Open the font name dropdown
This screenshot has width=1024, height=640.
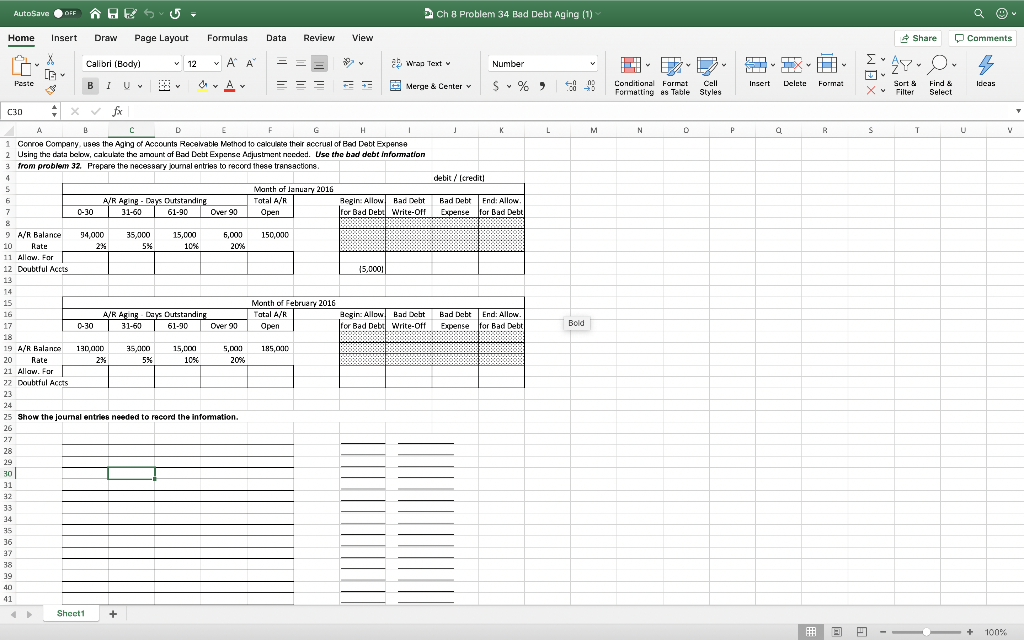point(176,63)
